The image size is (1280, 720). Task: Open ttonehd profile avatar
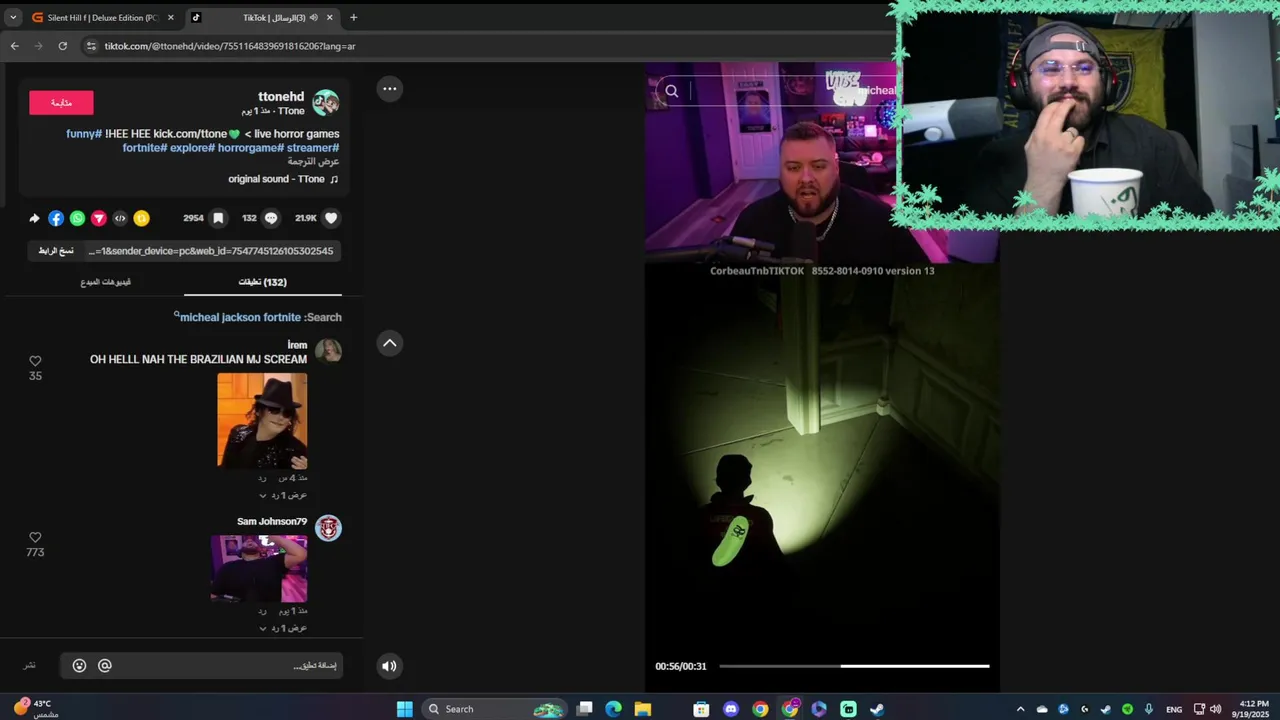(x=326, y=102)
